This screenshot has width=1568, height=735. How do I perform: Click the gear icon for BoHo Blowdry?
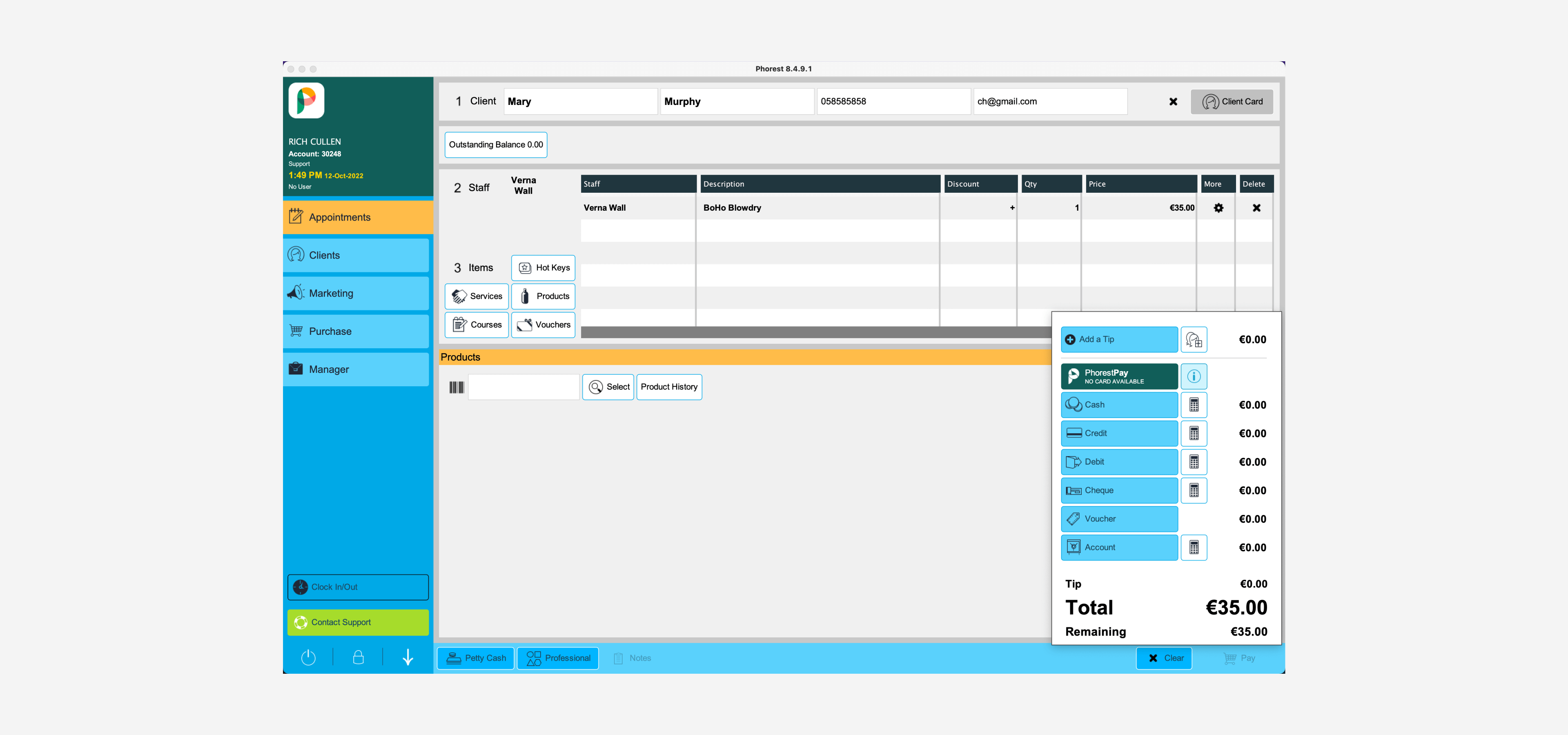pos(1218,208)
